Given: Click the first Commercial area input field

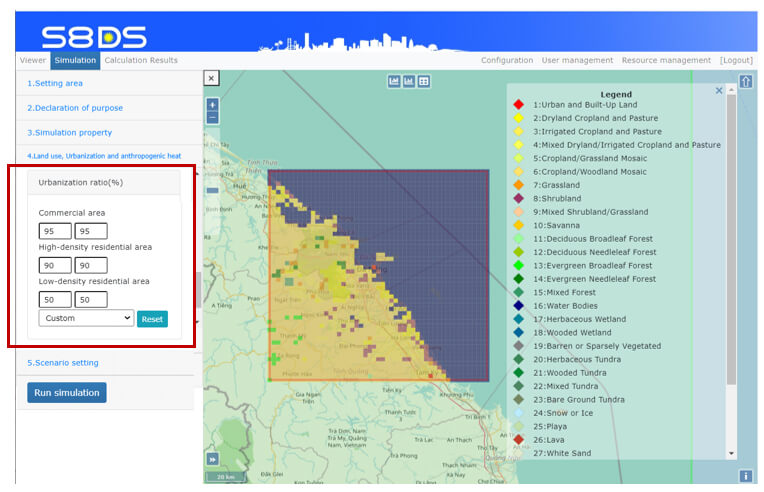Looking at the screenshot, I should point(54,231).
